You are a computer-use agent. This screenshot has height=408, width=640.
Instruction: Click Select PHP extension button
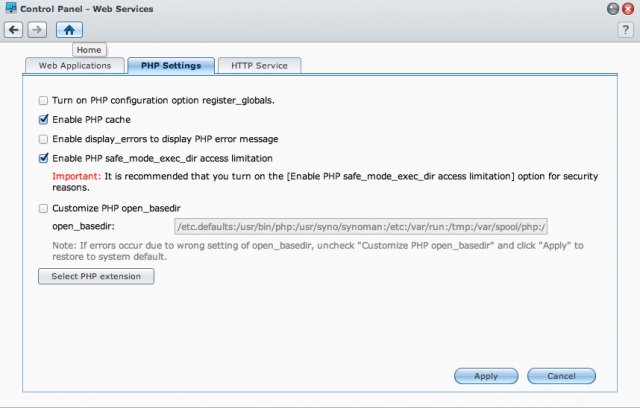coord(96,276)
